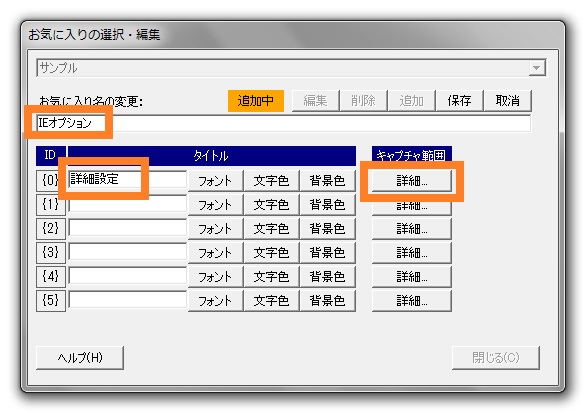This screenshot has width=586, height=413.
Task: Open 詳細... capture range for row {3}
Action: click(x=411, y=253)
